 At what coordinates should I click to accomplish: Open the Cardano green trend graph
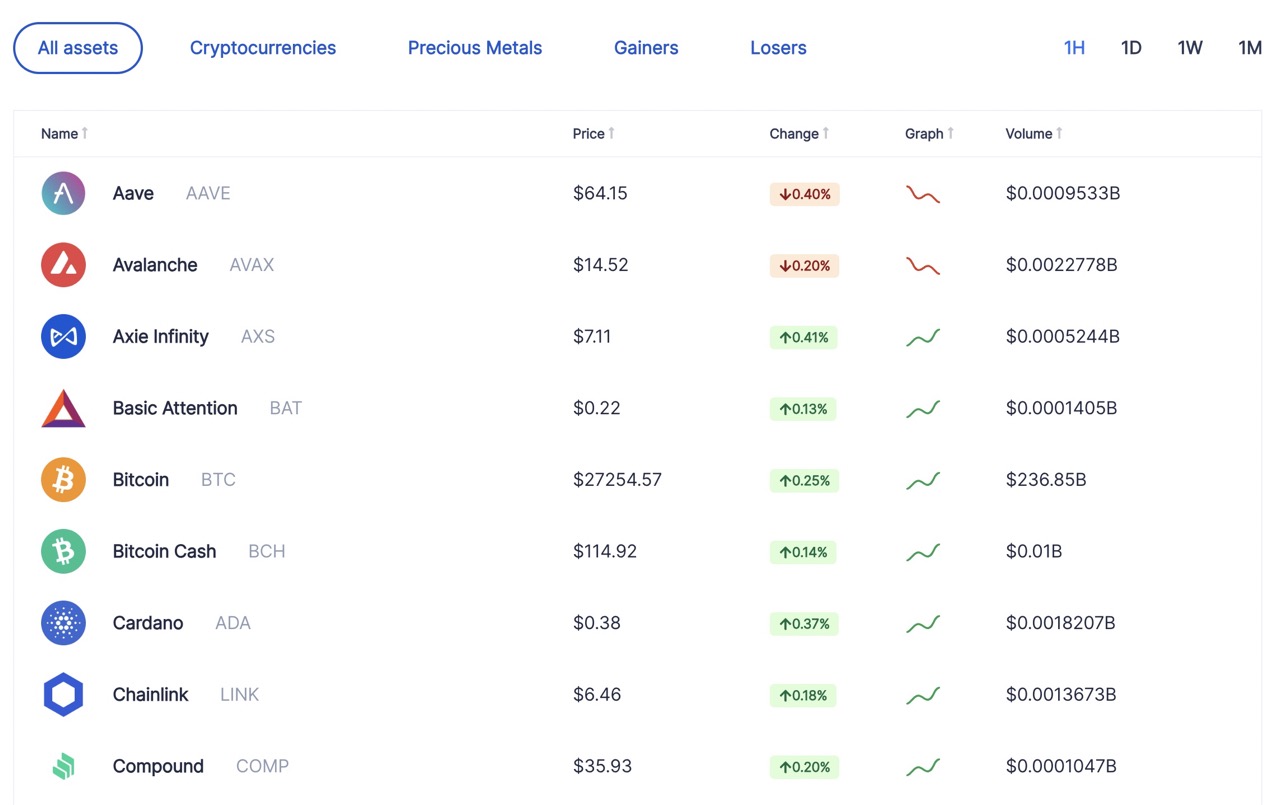tap(923, 624)
